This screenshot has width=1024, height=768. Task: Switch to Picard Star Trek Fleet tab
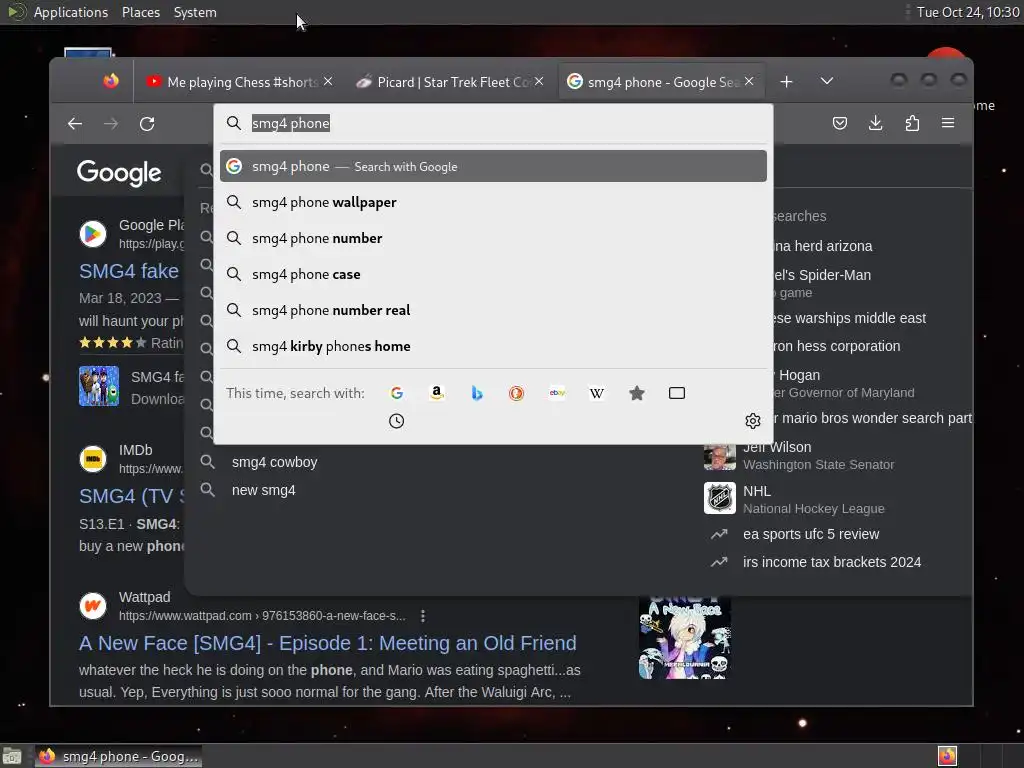point(451,82)
